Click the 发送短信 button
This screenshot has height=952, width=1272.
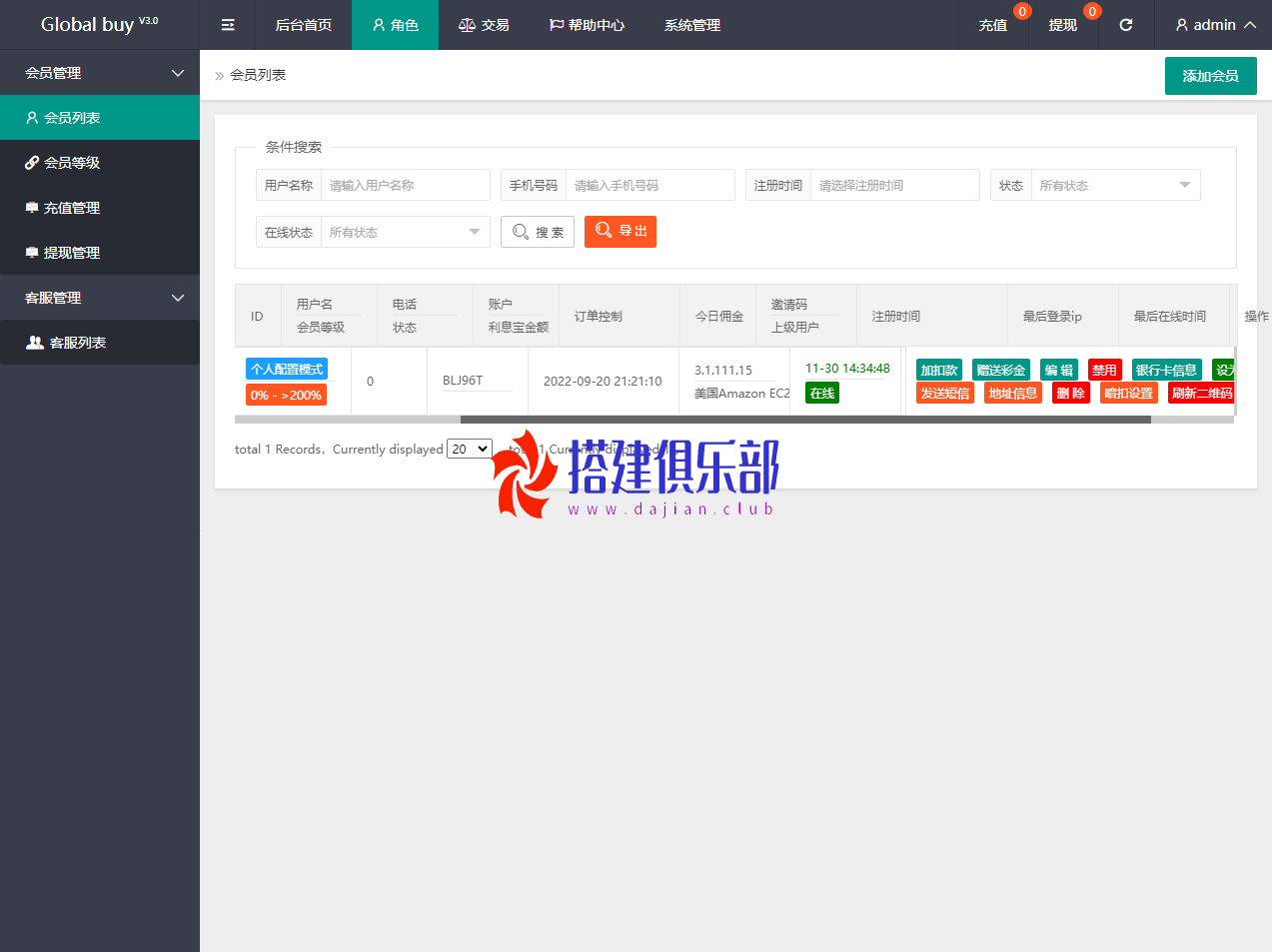tap(945, 393)
